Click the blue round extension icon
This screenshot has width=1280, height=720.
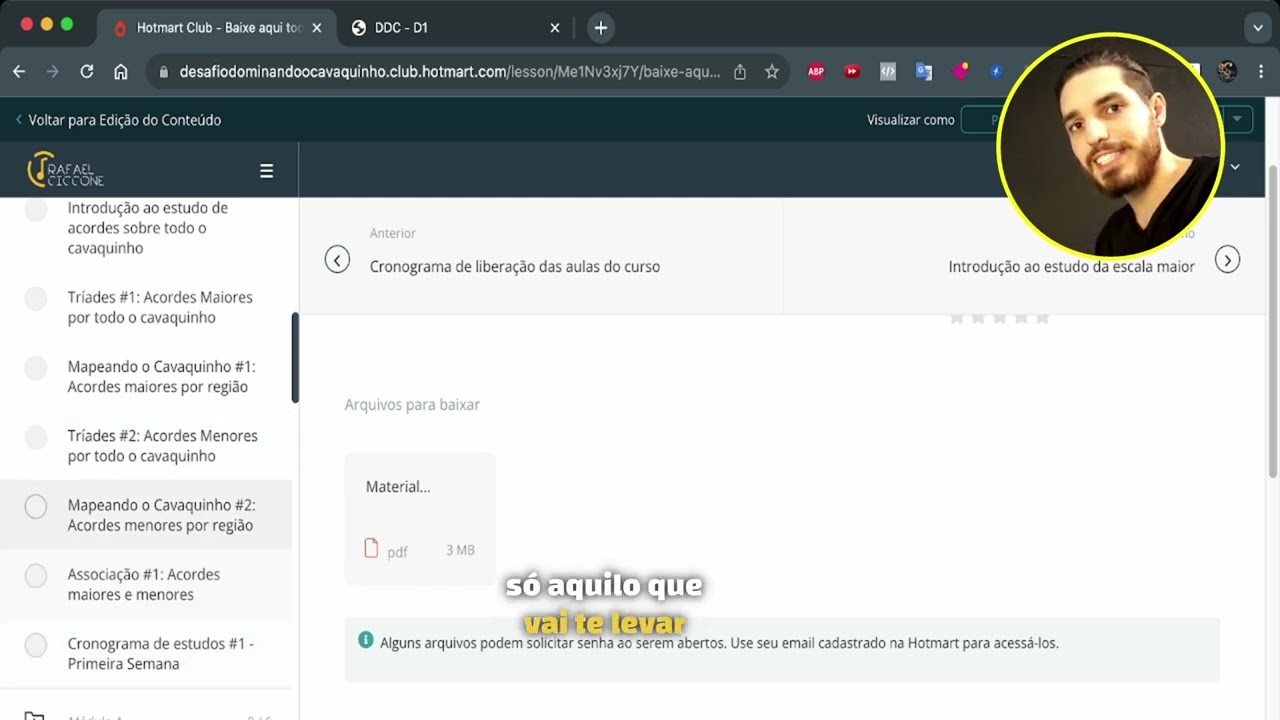pos(996,71)
